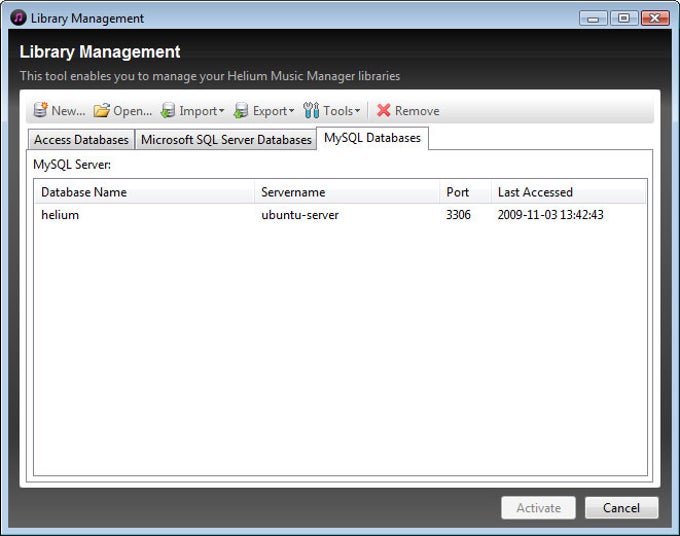Click the New library database icon
Viewport: 680px width, 536px height.
[40, 110]
